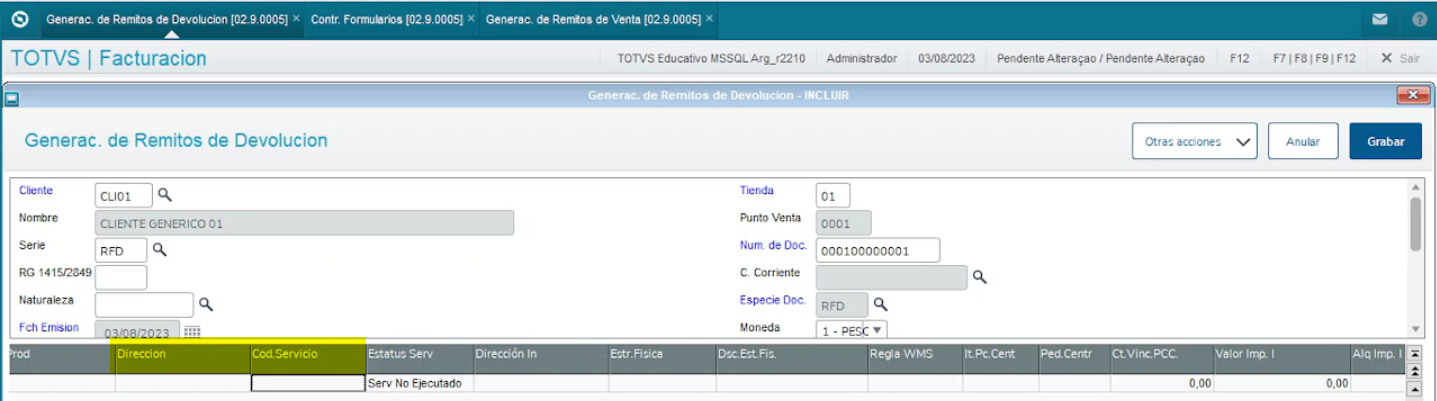Click the F7 | F8 | F9 | F12 shortcuts
The width and height of the screenshot is (1437, 401).
[x=1314, y=58]
